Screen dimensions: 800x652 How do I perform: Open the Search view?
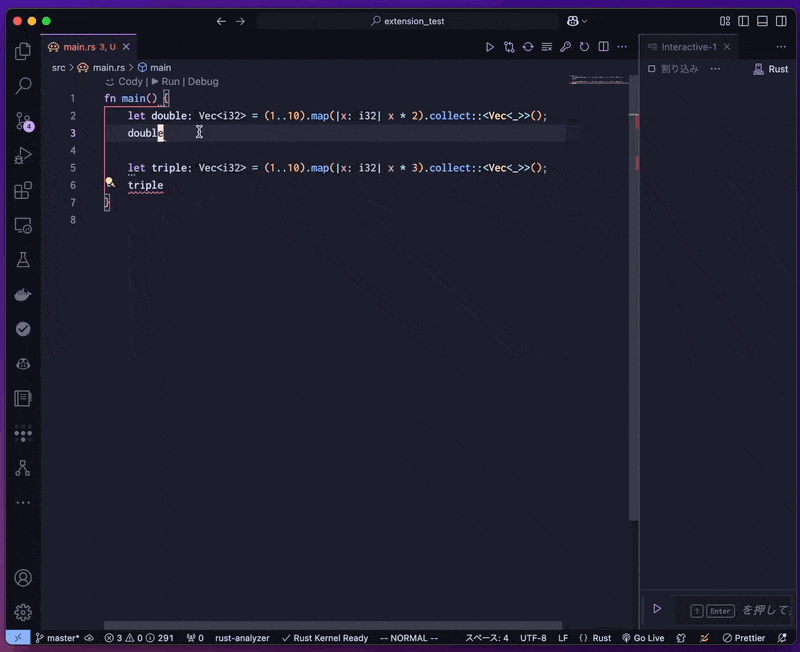(23, 85)
